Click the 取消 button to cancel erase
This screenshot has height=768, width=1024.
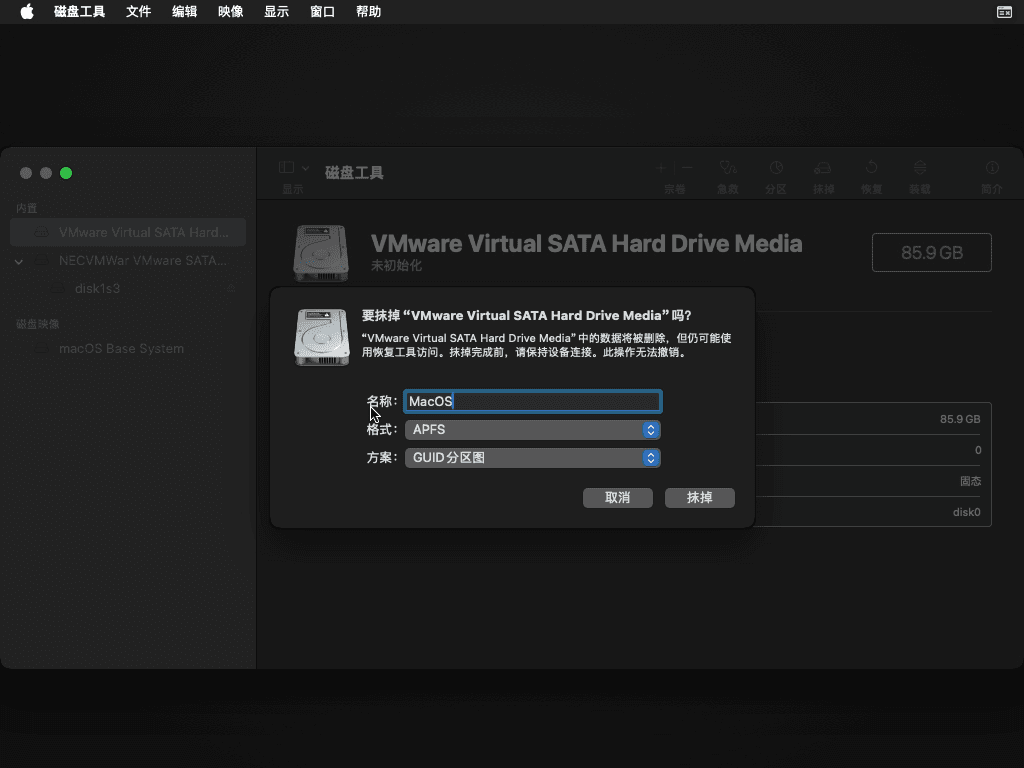tap(617, 498)
